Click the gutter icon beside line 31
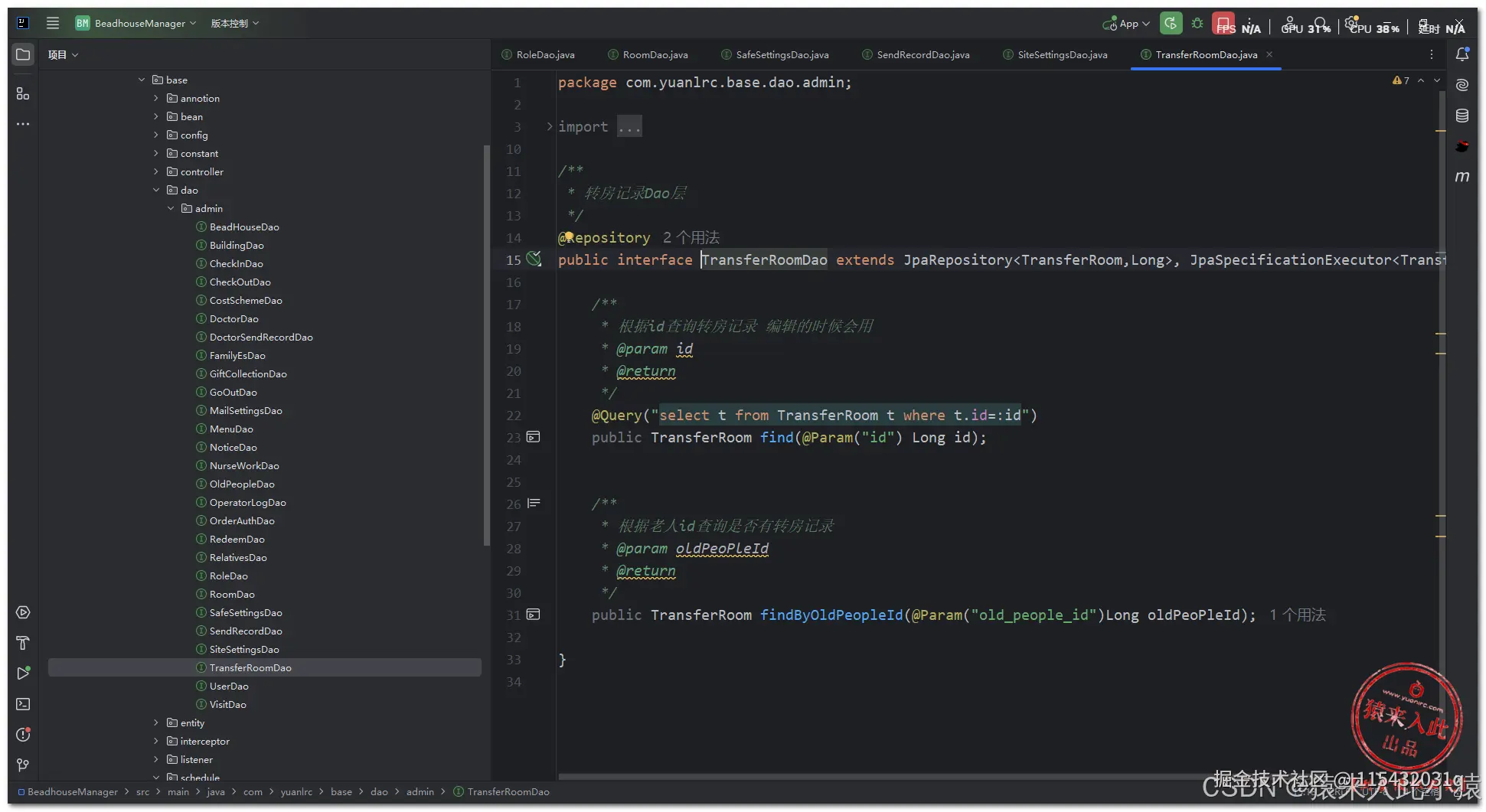Image resolution: width=1486 pixels, height=812 pixels. (534, 615)
